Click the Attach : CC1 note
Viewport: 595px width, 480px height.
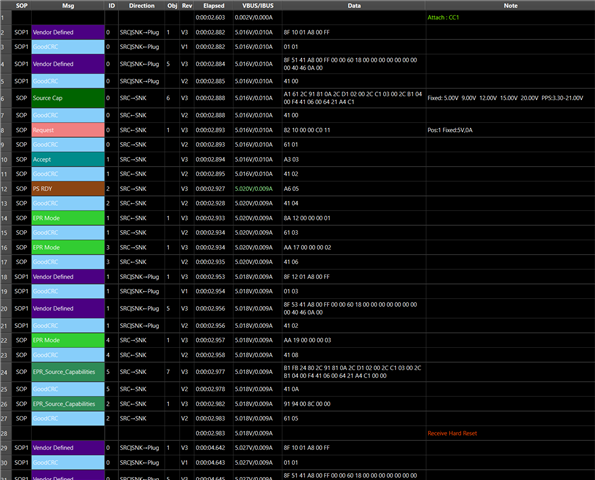(x=443, y=17)
